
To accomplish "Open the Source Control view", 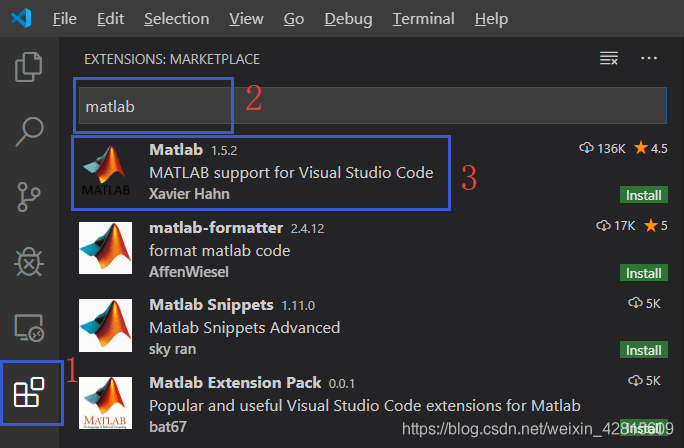I will (29, 197).
